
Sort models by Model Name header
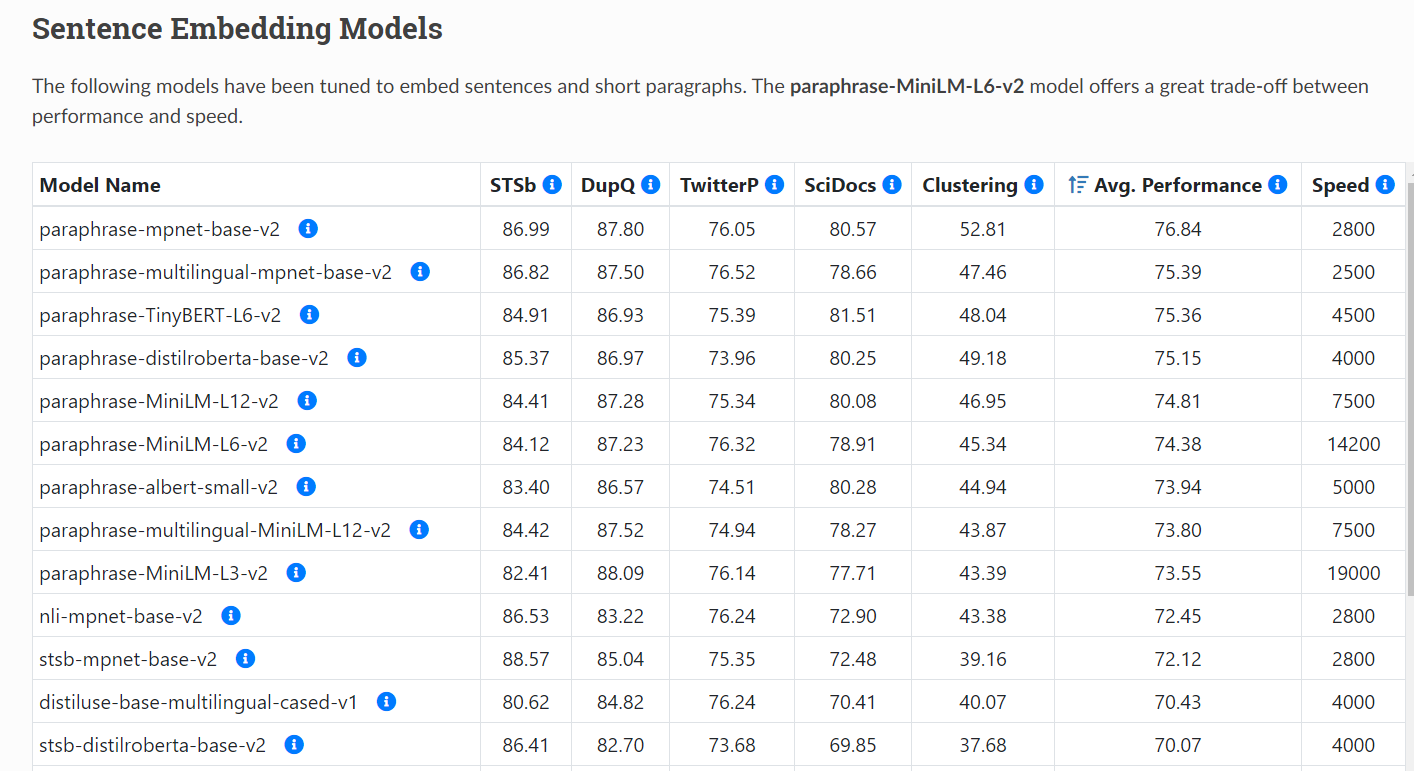[x=100, y=185]
